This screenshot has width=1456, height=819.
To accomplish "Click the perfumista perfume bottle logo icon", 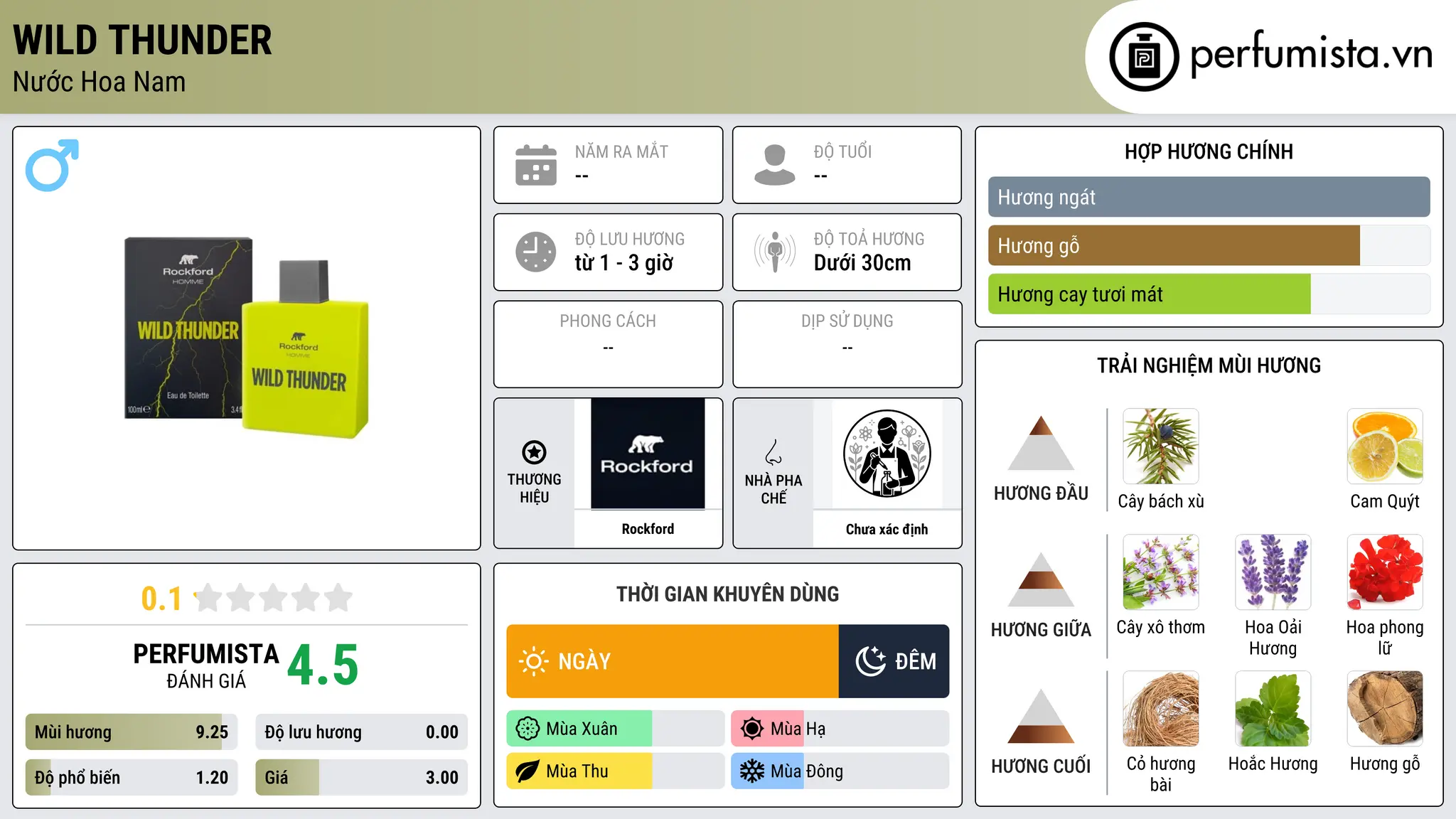I will pyautogui.click(x=1144, y=57).
